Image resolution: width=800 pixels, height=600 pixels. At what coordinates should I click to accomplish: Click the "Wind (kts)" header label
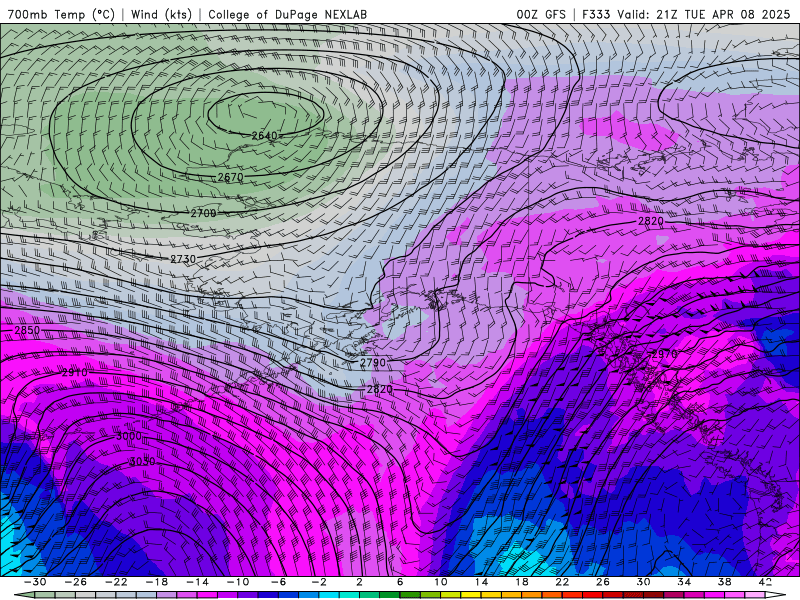pyautogui.click(x=161, y=14)
